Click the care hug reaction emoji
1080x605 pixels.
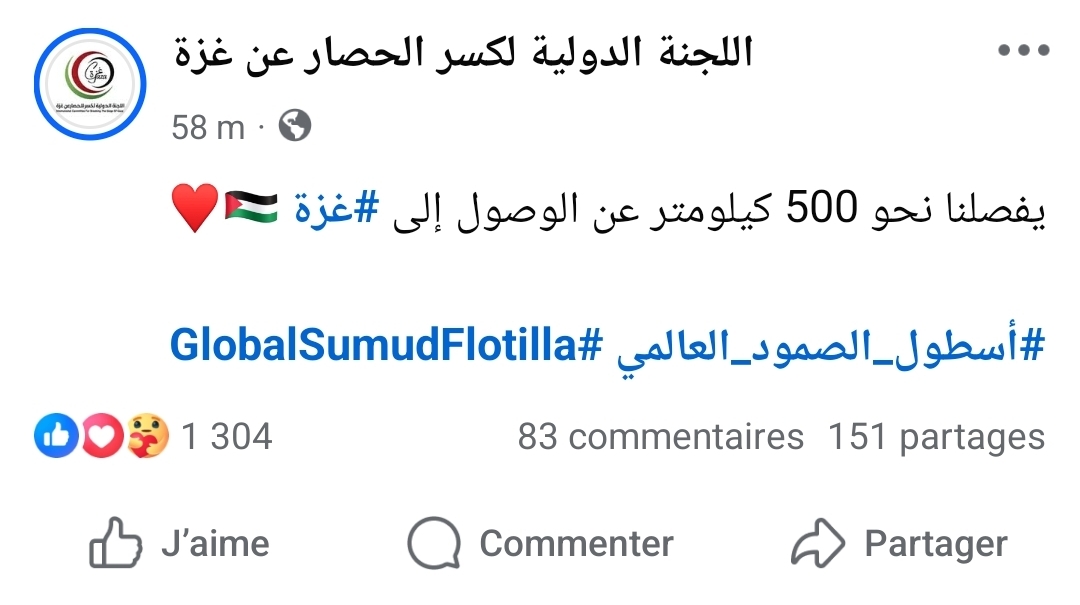click(147, 437)
